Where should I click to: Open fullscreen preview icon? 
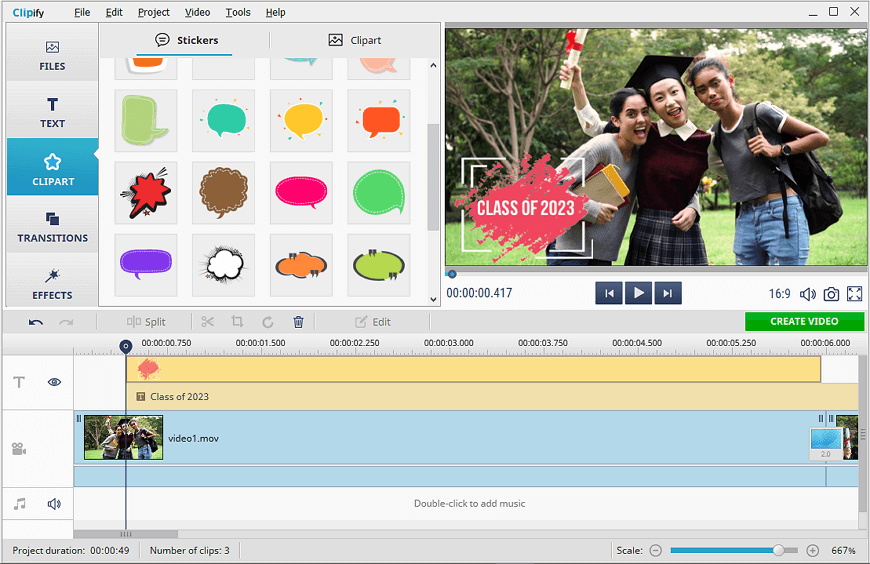point(854,294)
